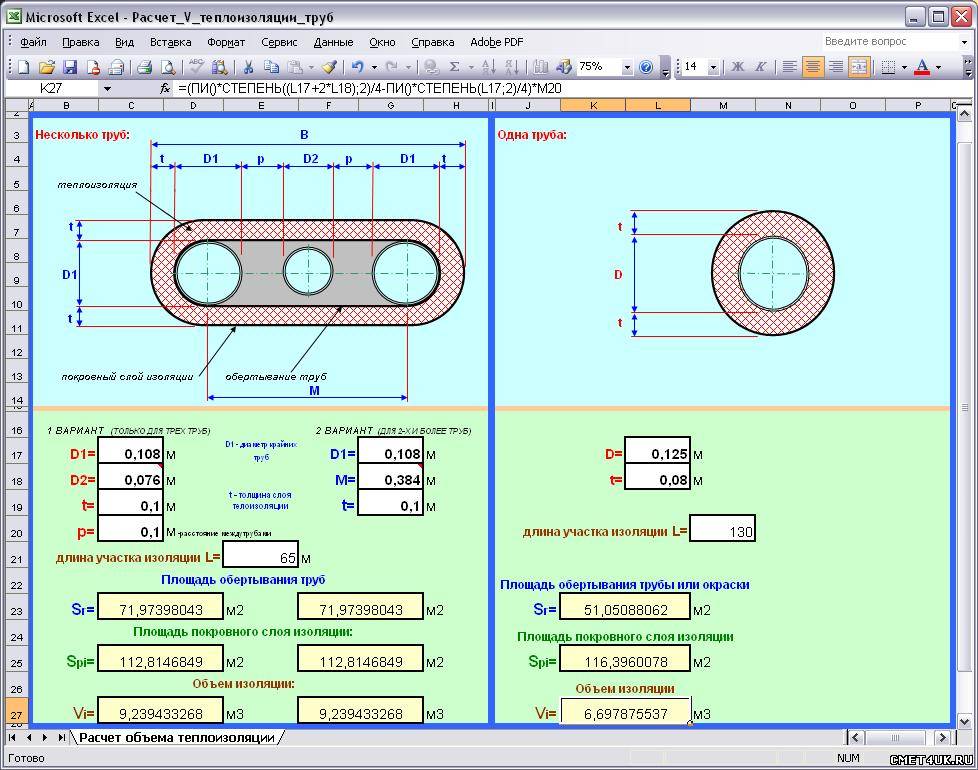
Task: Click the insert function fx button
Action: (165, 88)
